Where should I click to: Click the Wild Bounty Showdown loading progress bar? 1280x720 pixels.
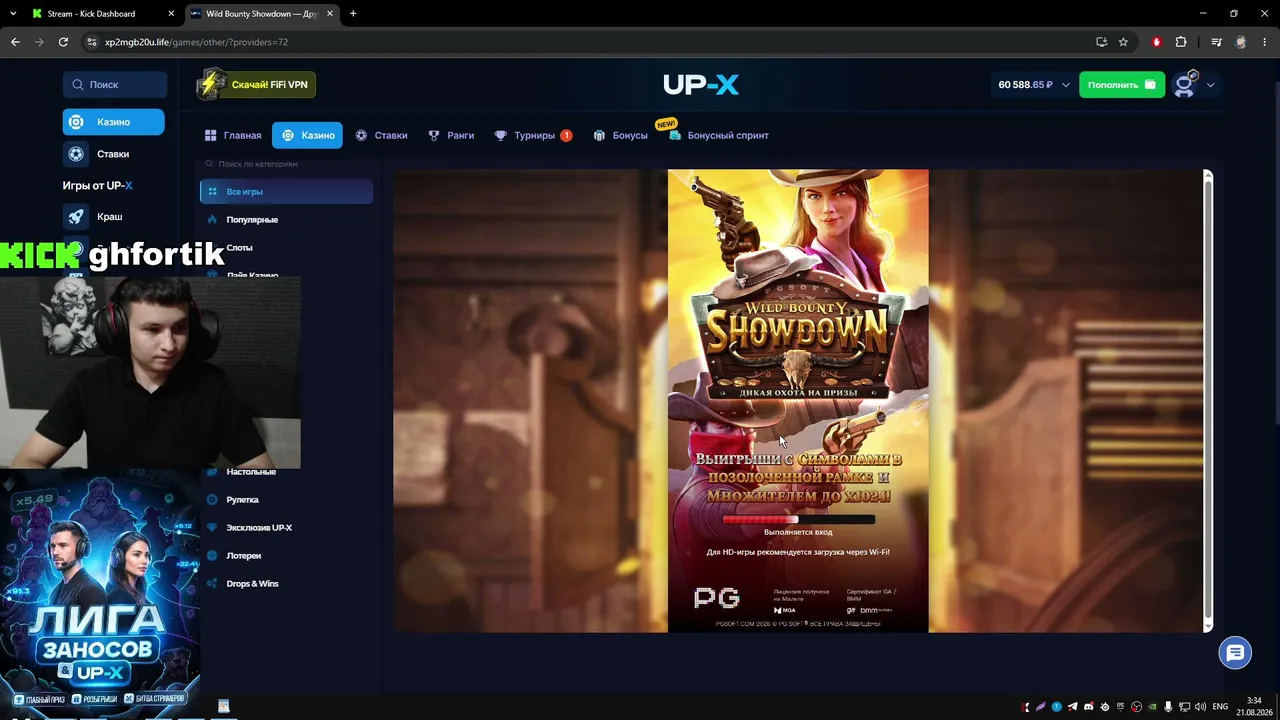798,520
